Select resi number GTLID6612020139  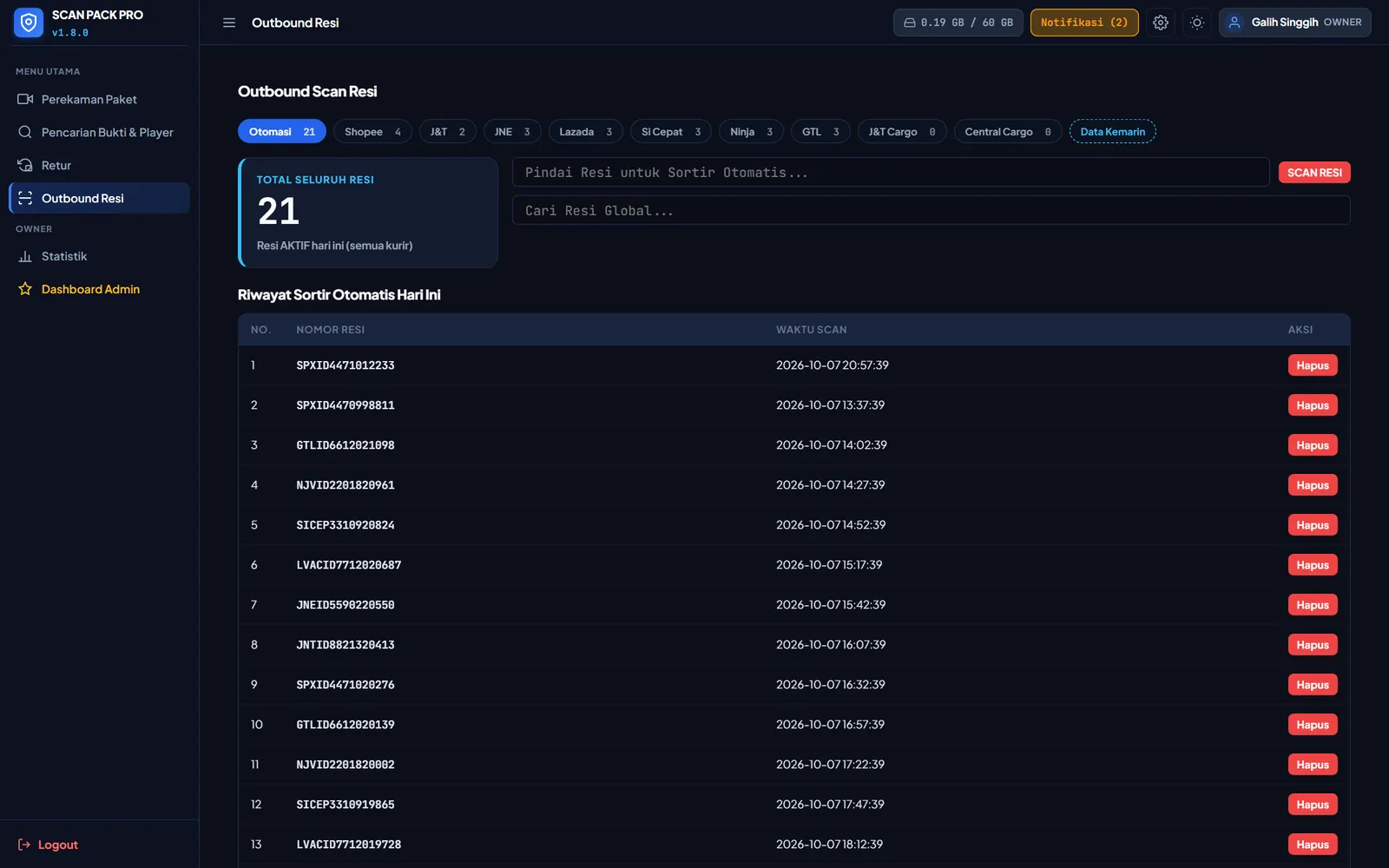click(x=346, y=725)
